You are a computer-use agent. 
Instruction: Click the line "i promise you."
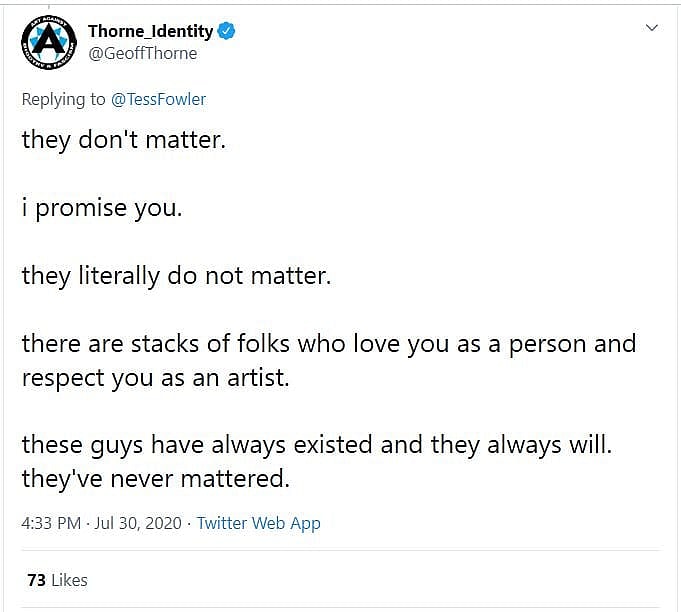[x=102, y=207]
